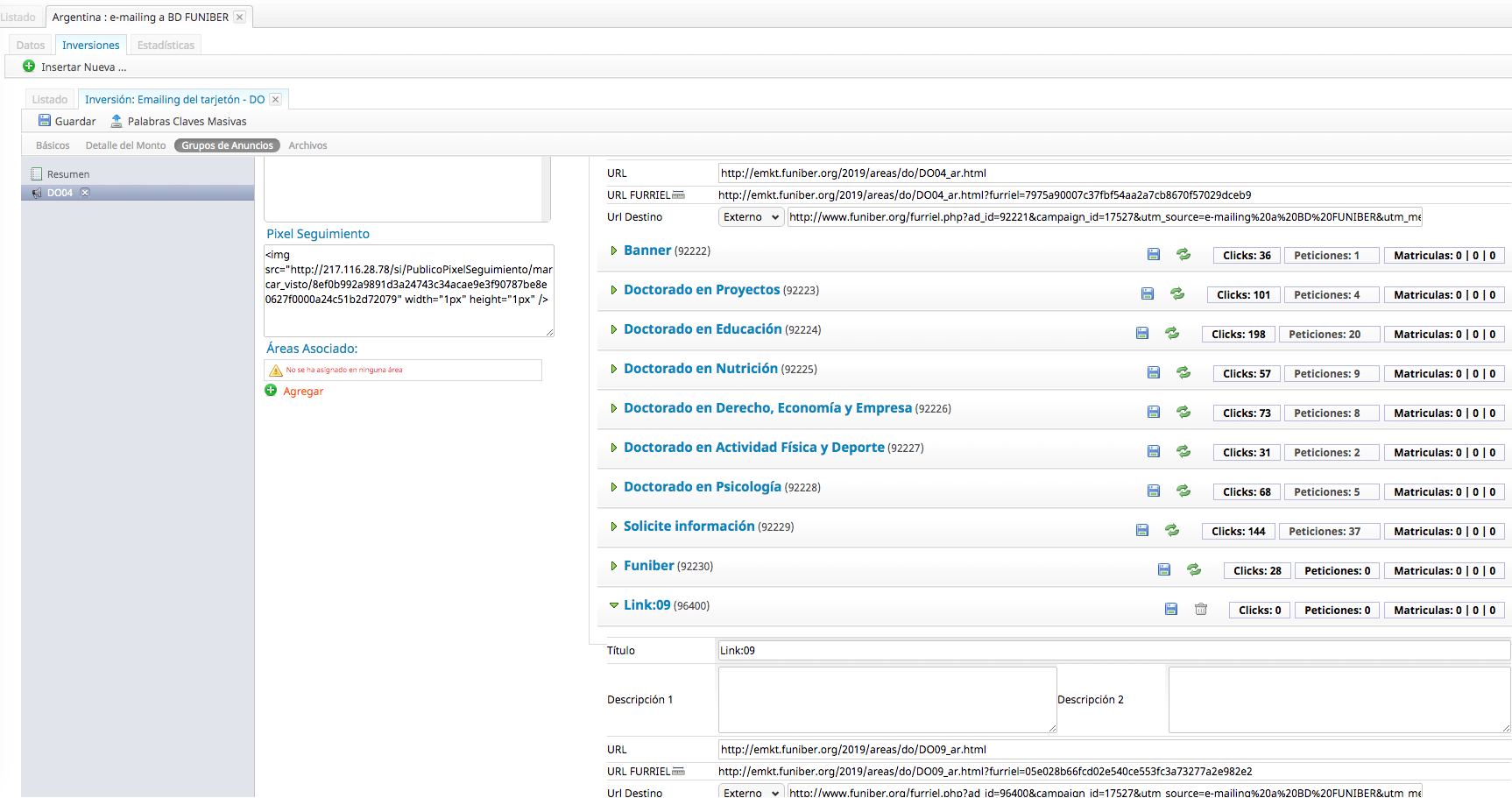Click the green plus Agregar icon
The width and height of the screenshot is (1512, 798).
(271, 391)
